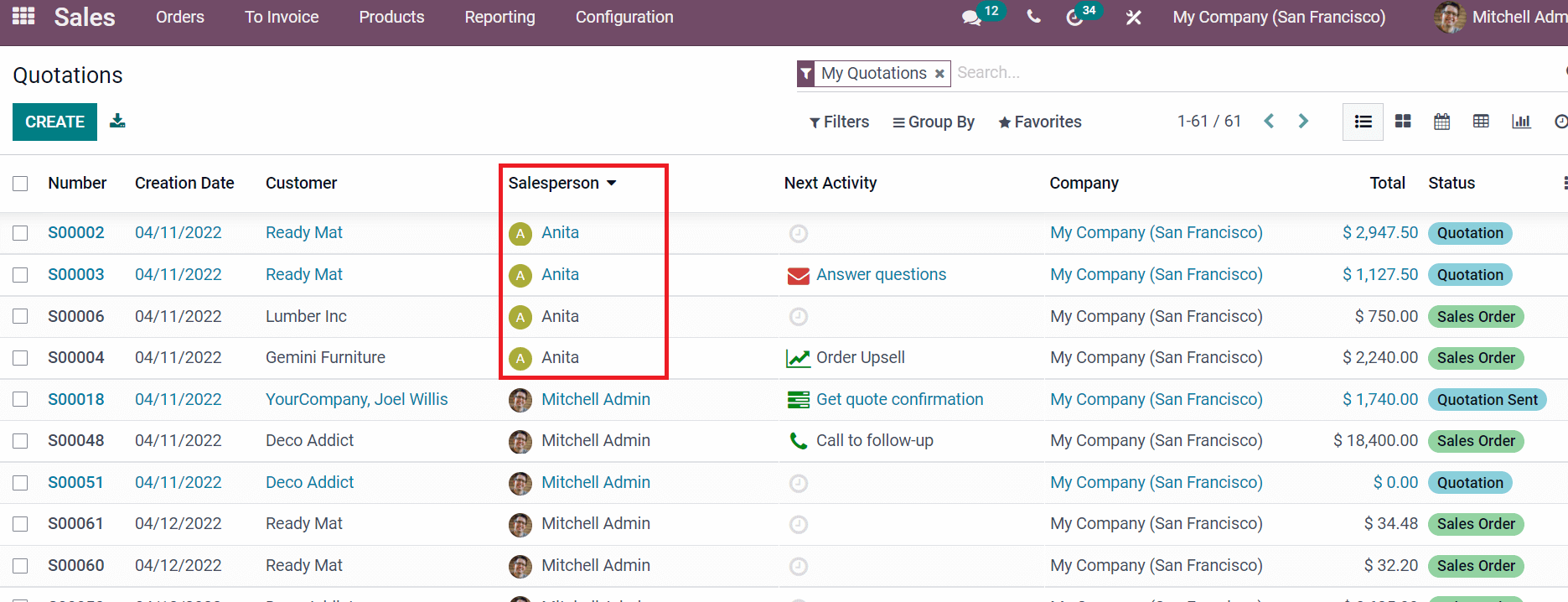Click in the Search input field
The height and width of the screenshot is (602, 1568).
1257,73
